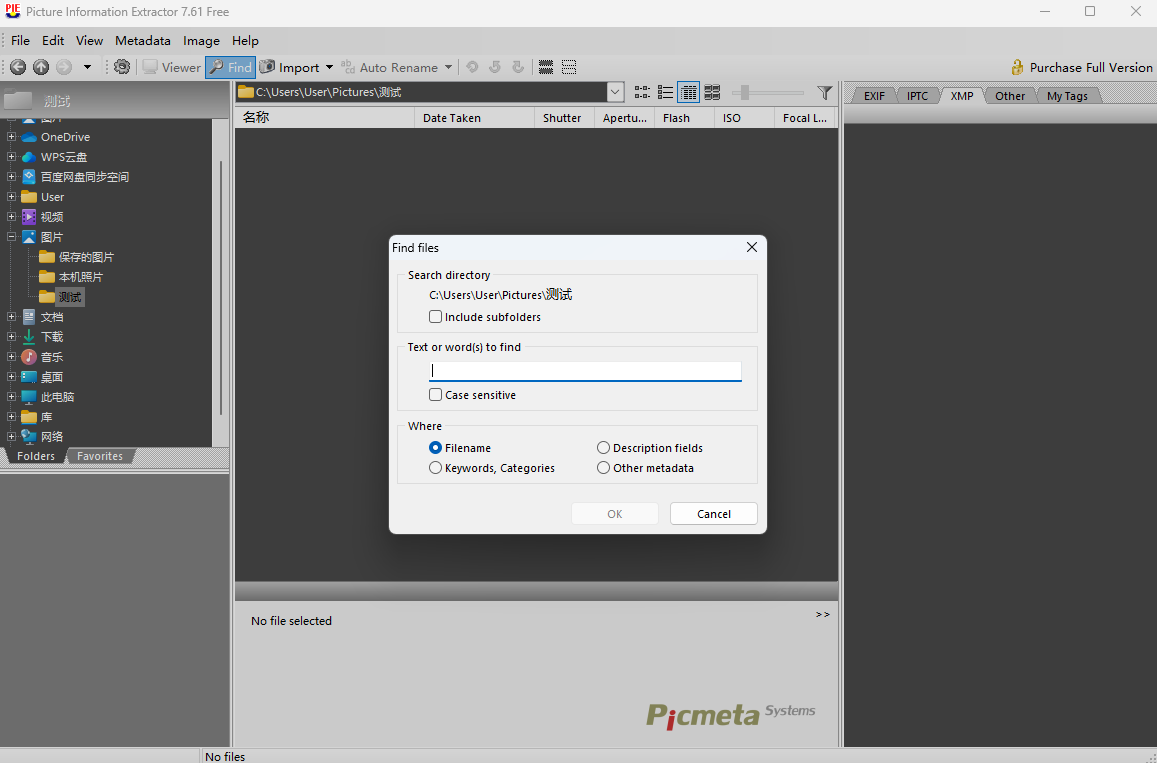Click the Back navigation arrow icon

tap(18, 67)
